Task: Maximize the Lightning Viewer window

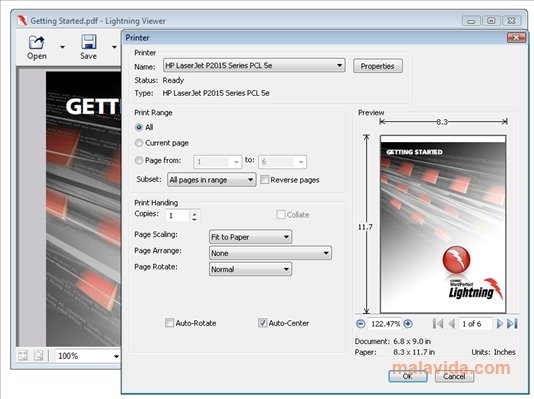Action: 491,21
